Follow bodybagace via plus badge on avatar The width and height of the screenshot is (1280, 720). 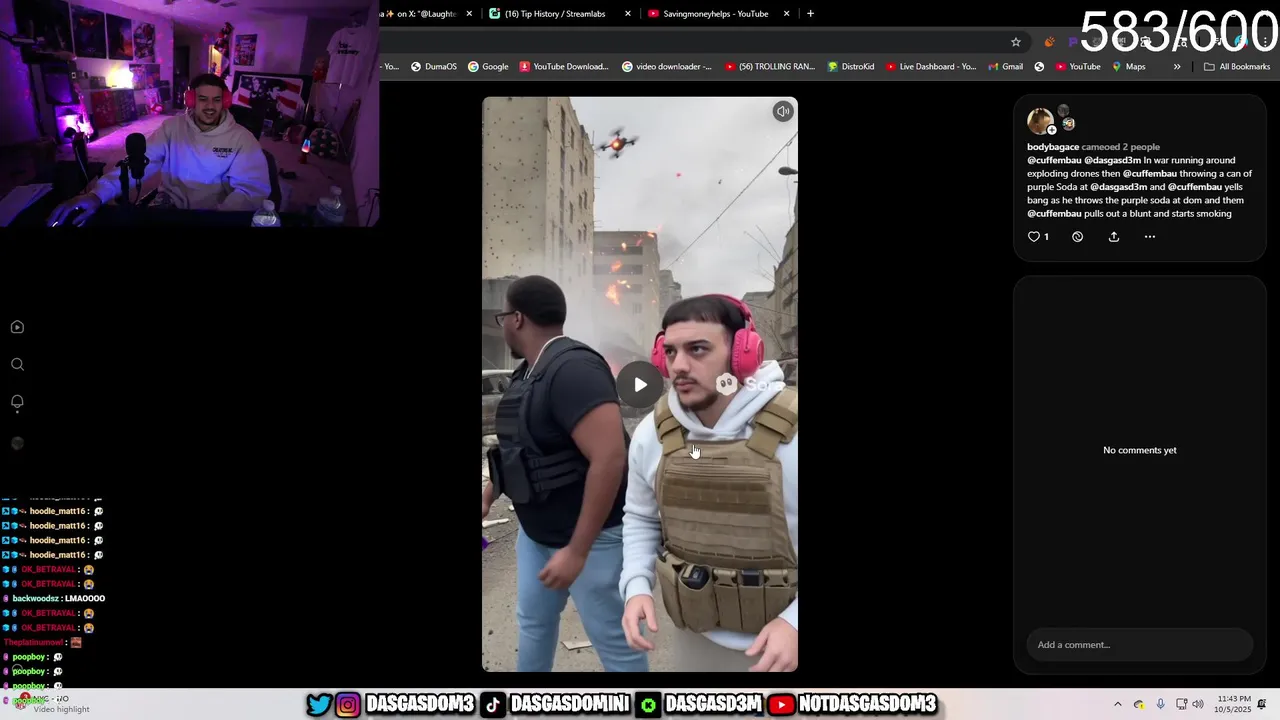(x=1051, y=130)
